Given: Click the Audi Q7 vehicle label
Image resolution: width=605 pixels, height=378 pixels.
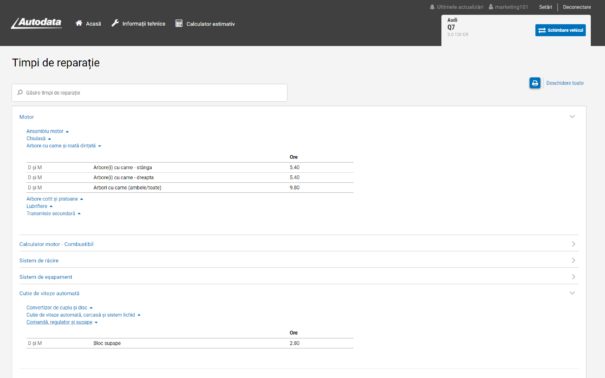Looking at the screenshot, I should pyautogui.click(x=457, y=27).
